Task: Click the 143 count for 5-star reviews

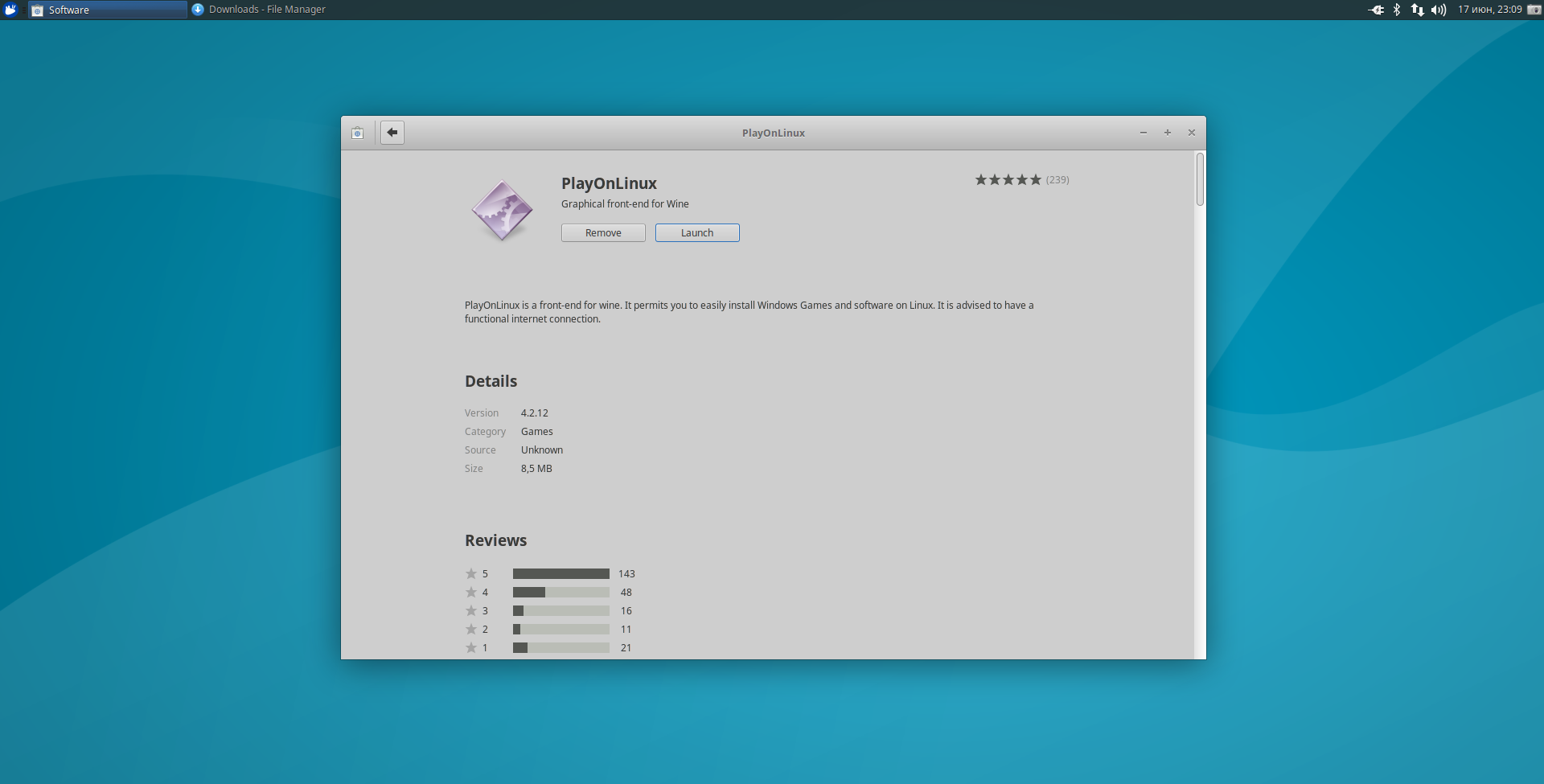Action: coord(626,574)
